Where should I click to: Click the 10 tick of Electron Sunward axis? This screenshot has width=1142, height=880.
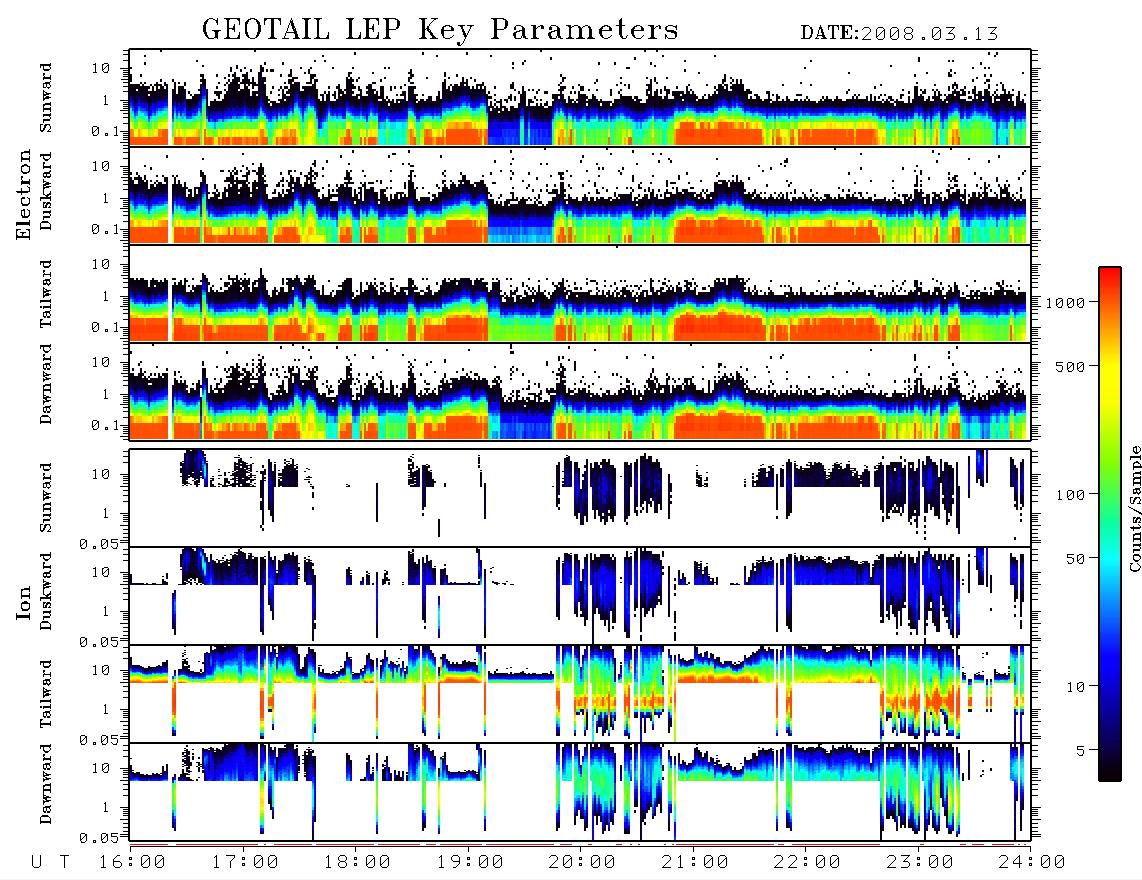(x=101, y=68)
